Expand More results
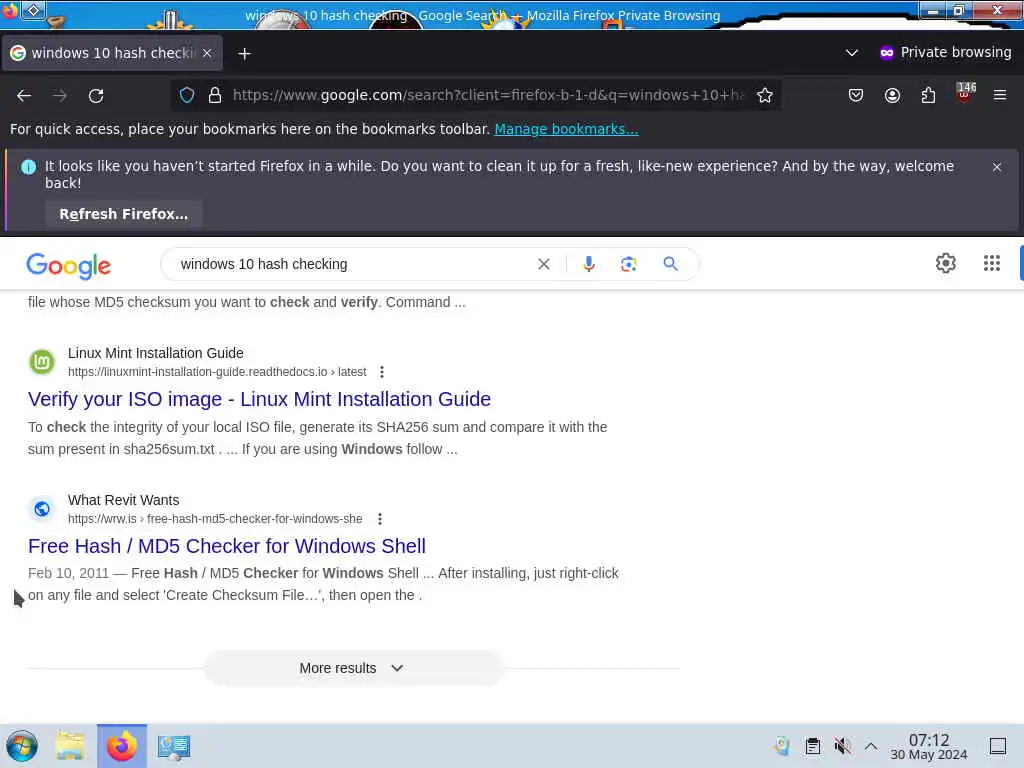 353,668
